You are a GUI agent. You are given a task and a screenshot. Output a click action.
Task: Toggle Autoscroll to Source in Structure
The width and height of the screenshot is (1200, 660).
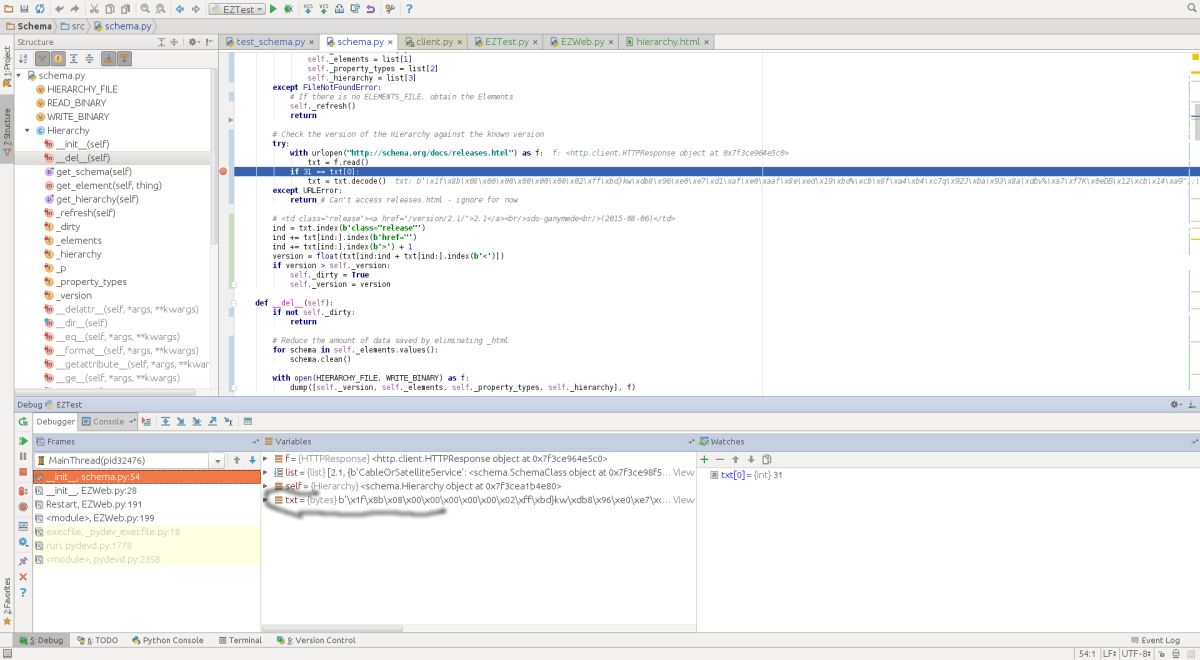[107, 59]
